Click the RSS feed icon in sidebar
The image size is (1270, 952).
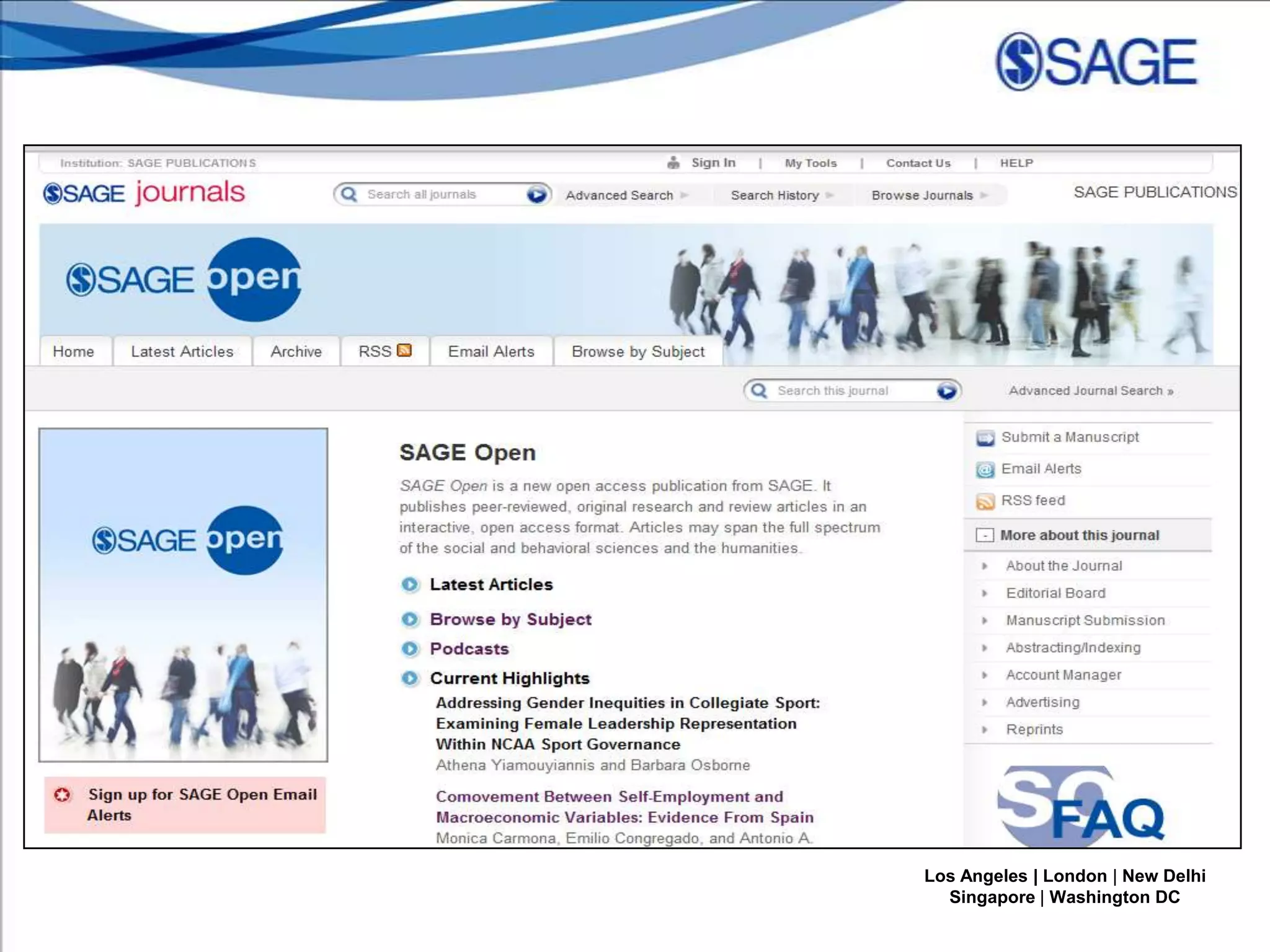click(x=985, y=501)
